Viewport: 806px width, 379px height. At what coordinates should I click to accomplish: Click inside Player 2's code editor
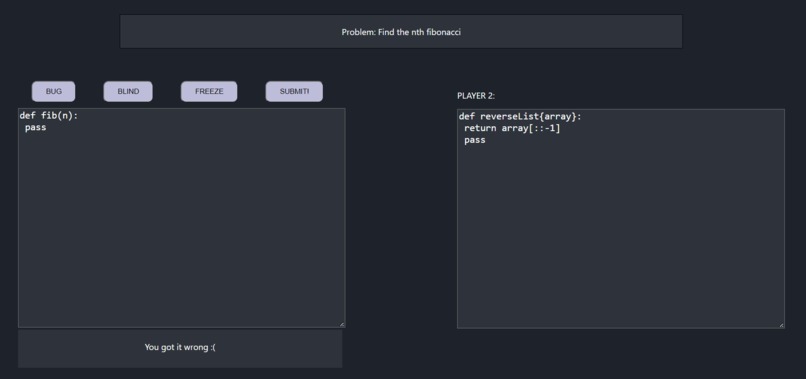pos(620,219)
